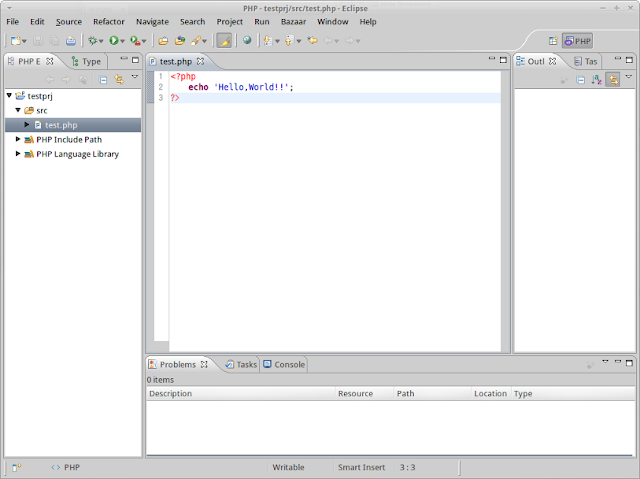Open the Next Annotation dropdown arrow
640x479 pixels.
(x=277, y=41)
